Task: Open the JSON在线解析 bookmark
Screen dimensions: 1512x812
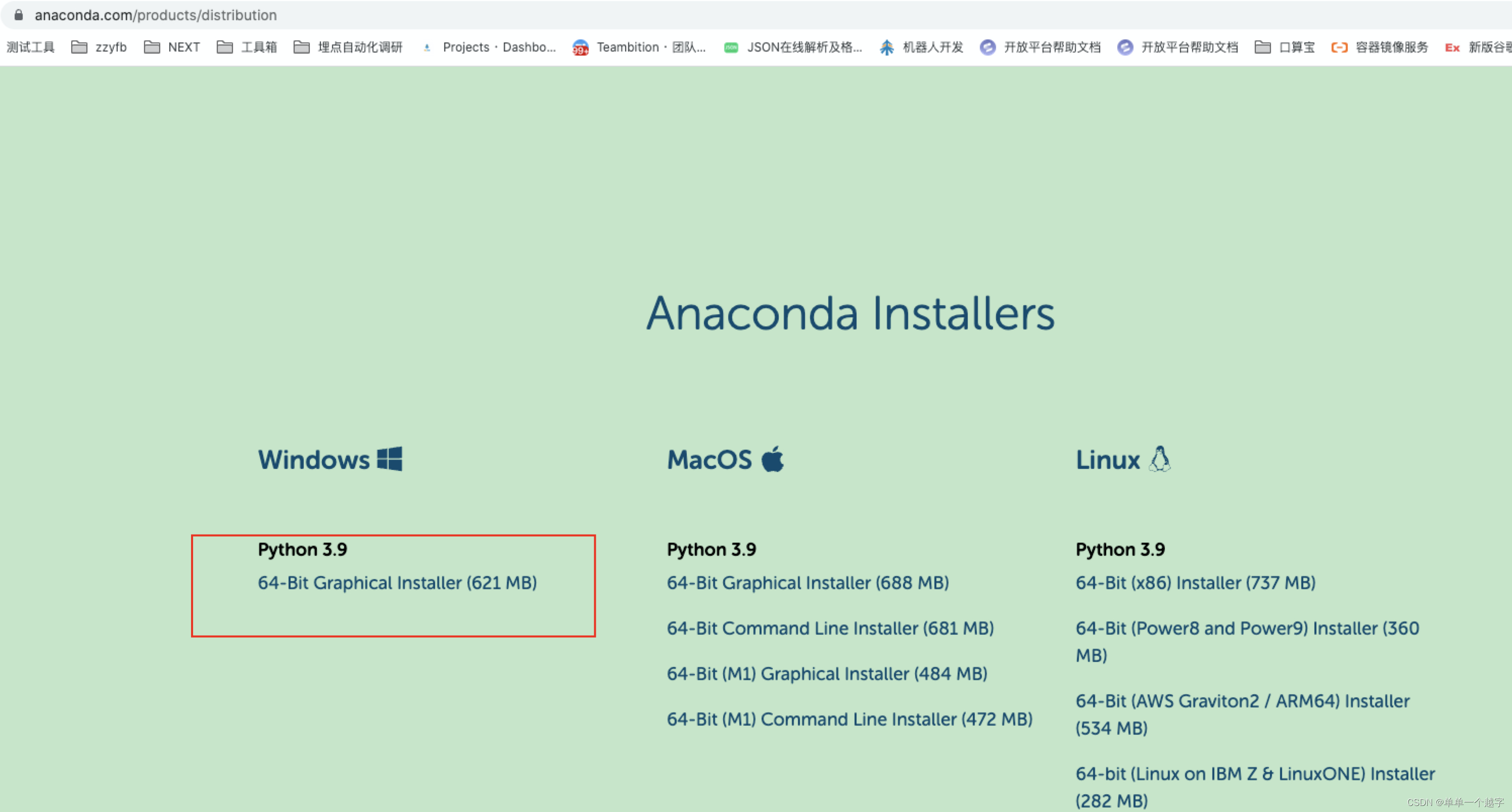Action: pyautogui.click(x=793, y=47)
